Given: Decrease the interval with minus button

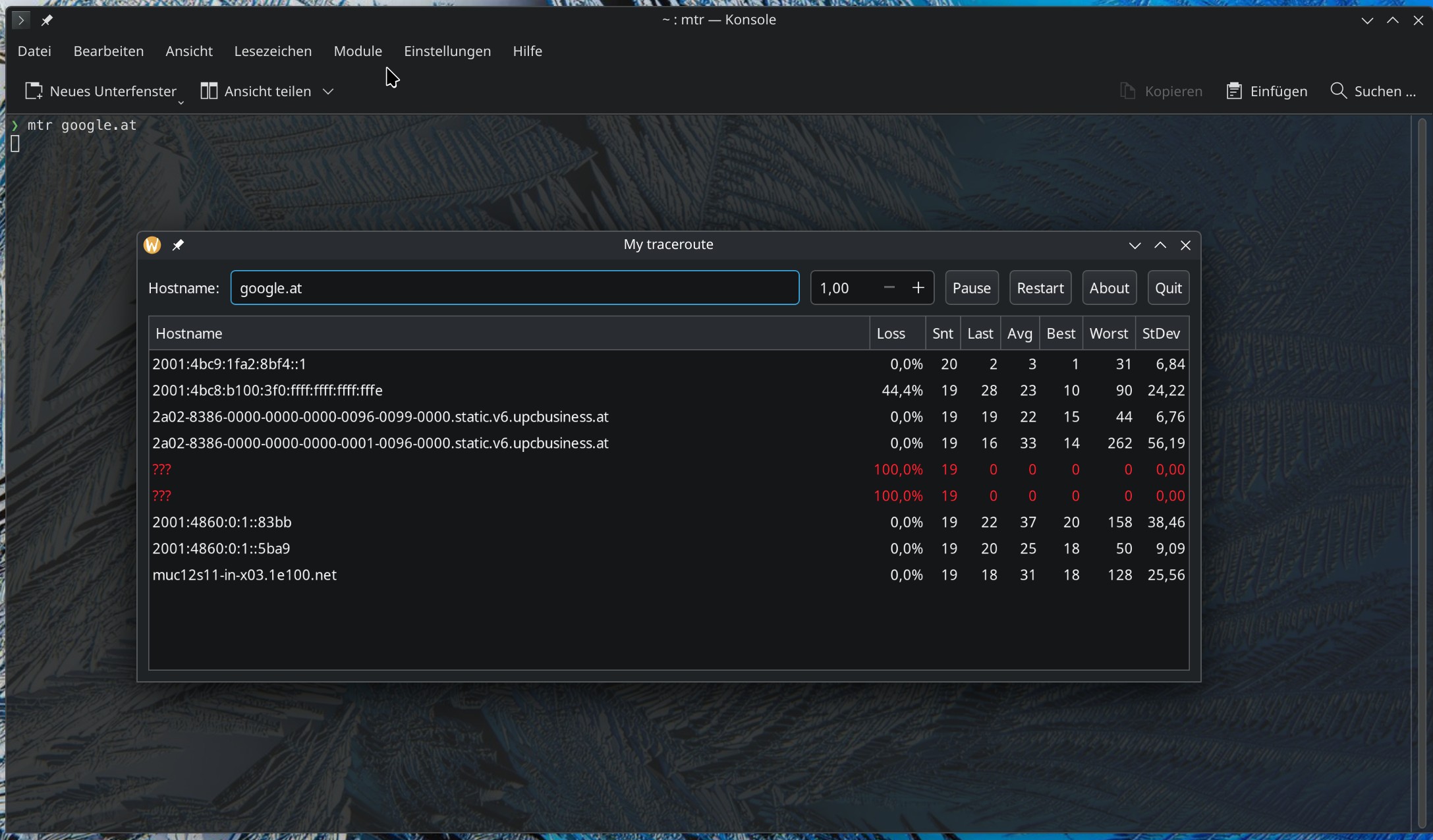Looking at the screenshot, I should (889, 288).
